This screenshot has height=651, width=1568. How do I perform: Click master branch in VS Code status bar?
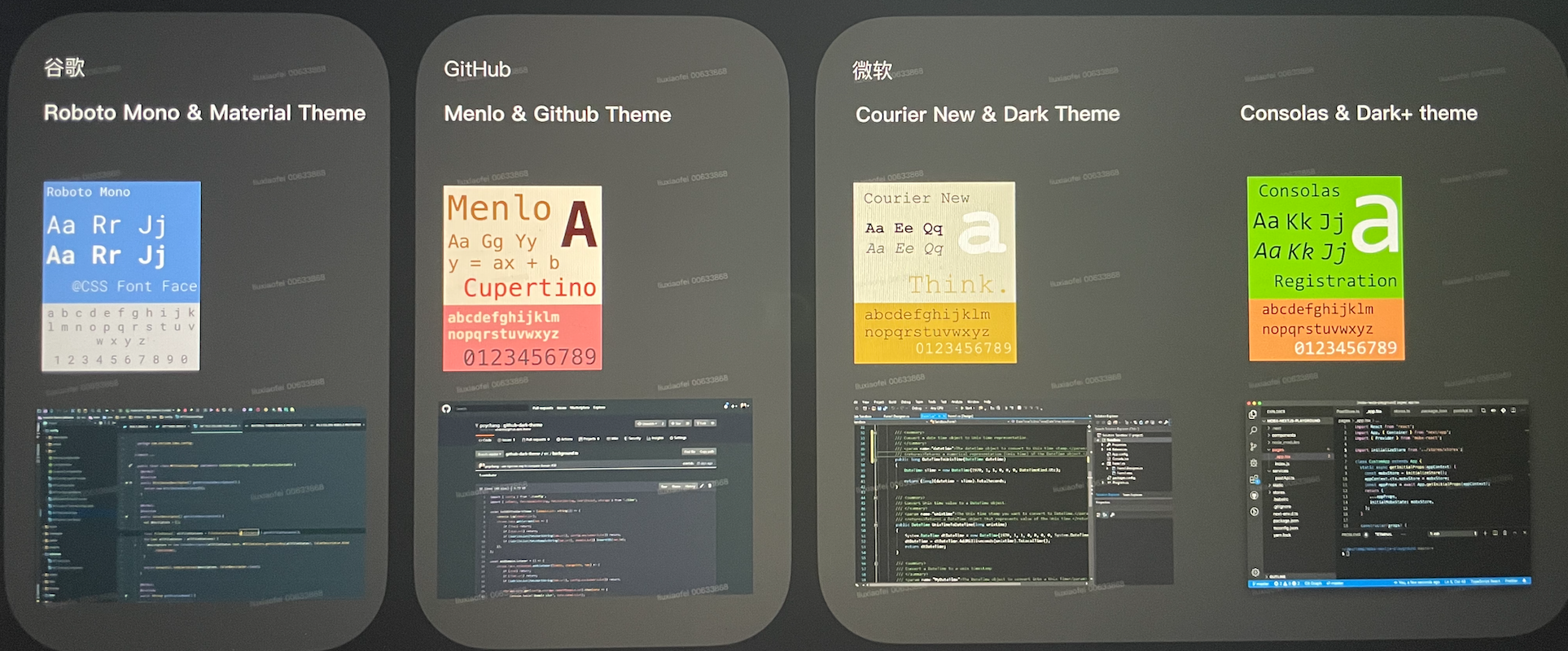(x=1260, y=583)
